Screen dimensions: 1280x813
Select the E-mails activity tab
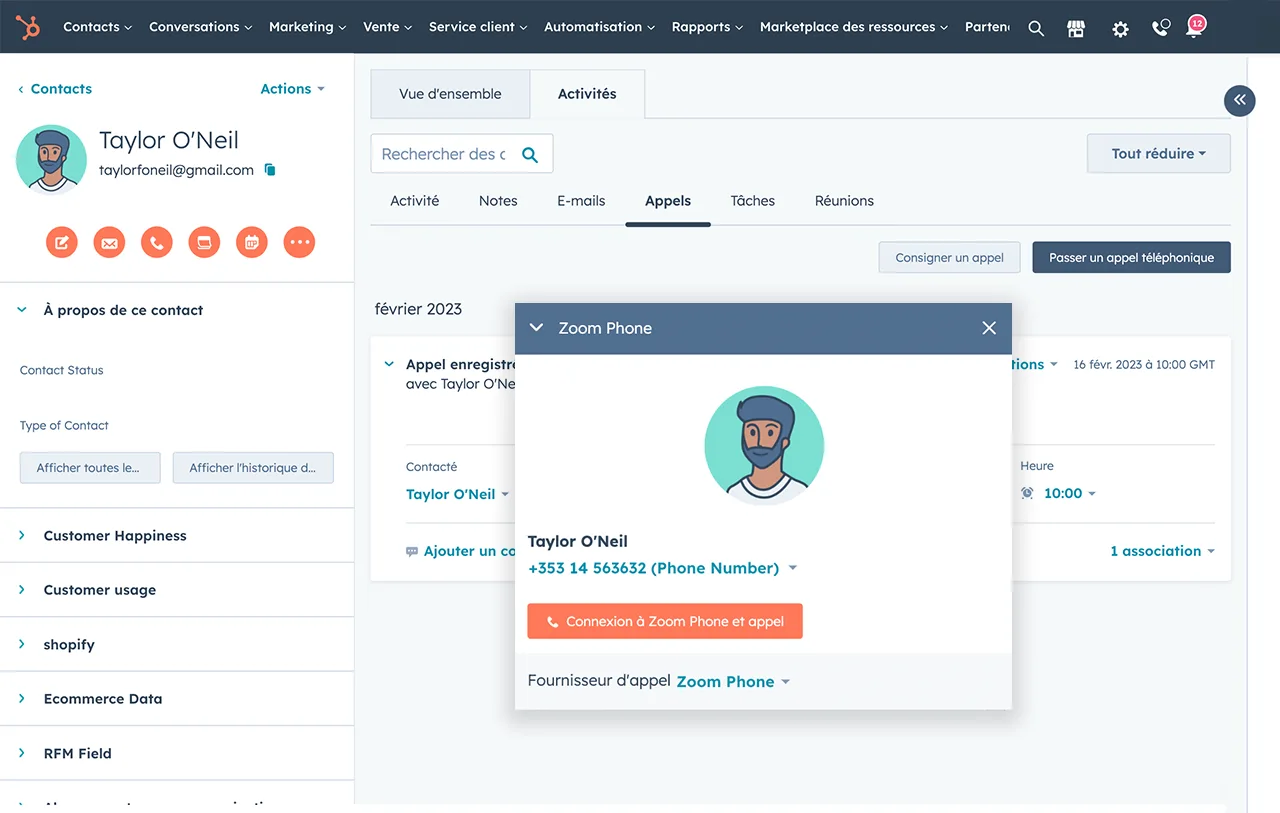581,201
